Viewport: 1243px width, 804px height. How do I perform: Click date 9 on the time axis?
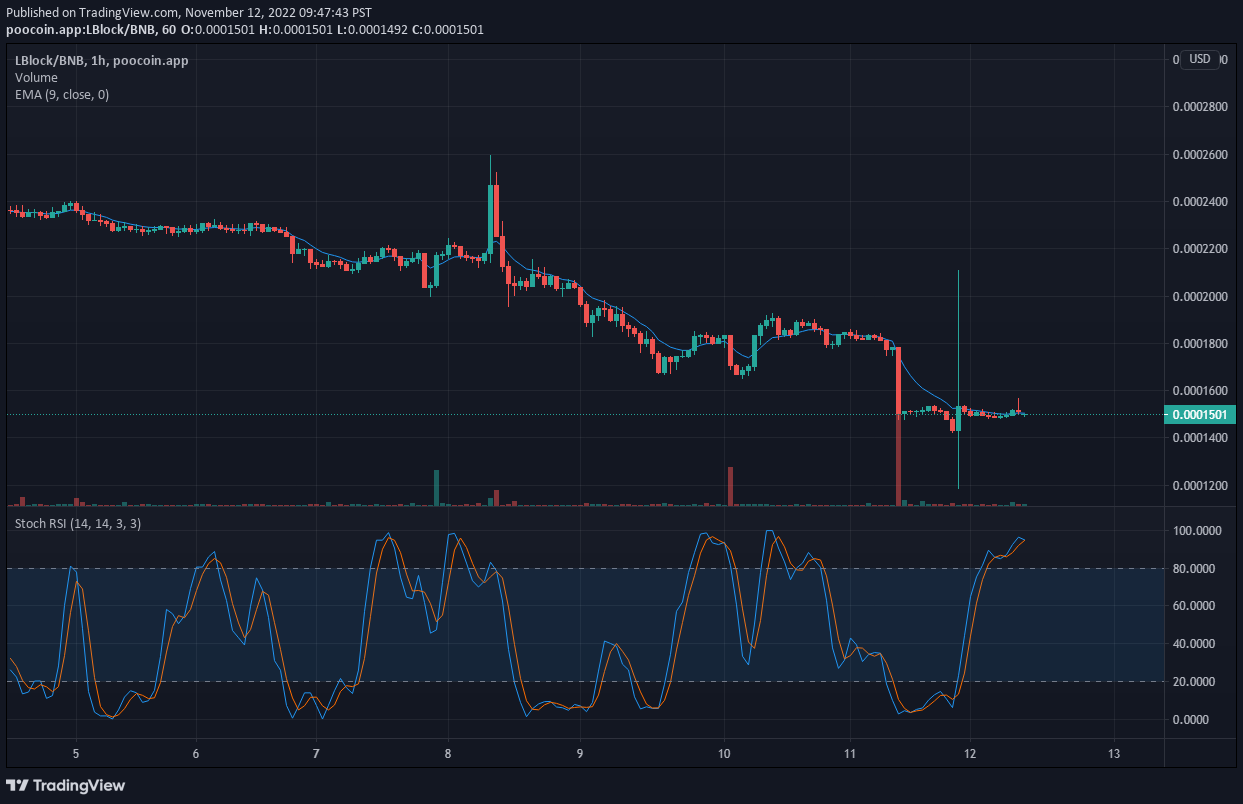click(x=580, y=753)
